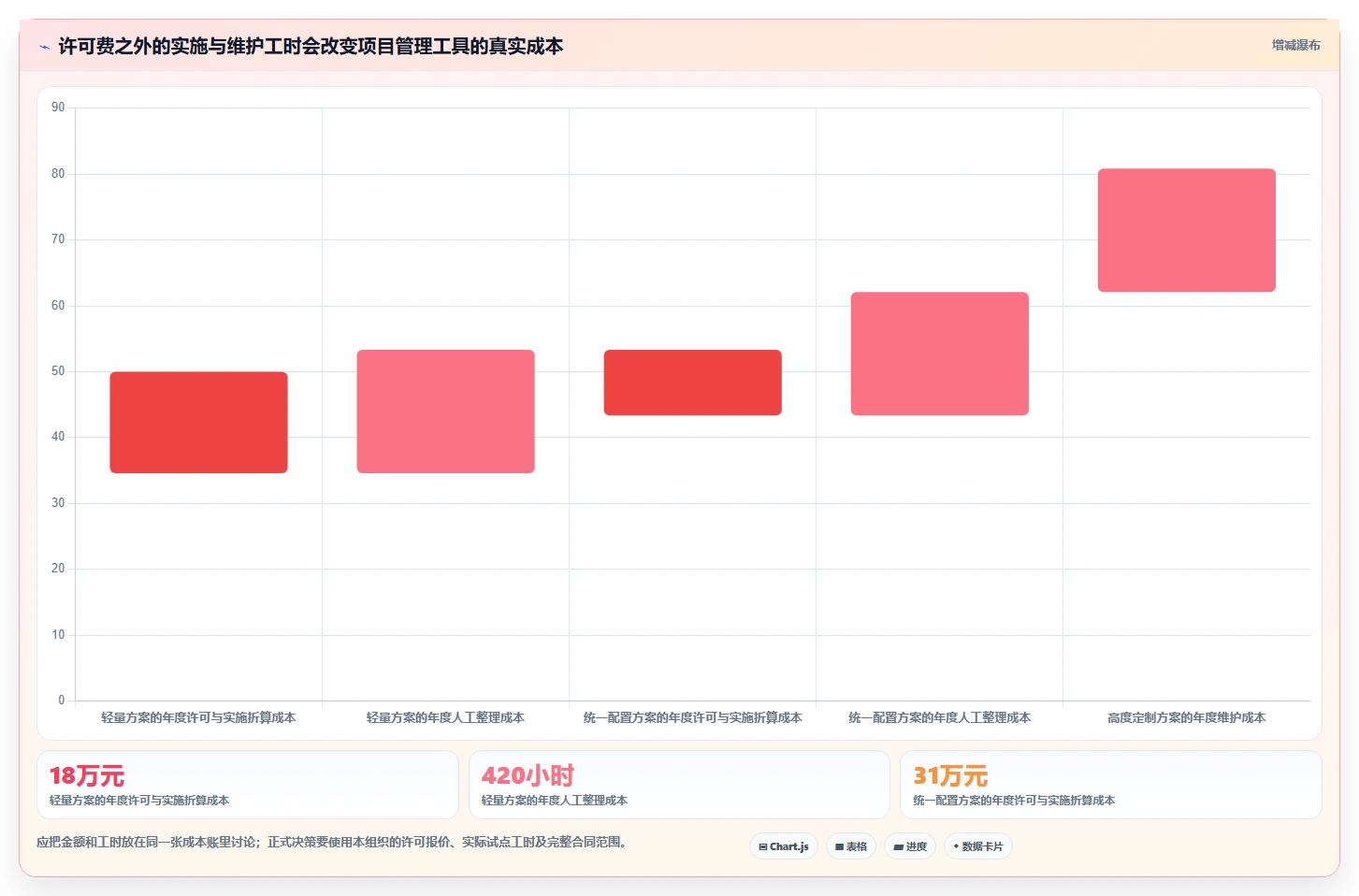The height and width of the screenshot is (896, 1359).
Task: Click the 数据卡片 chip
Action: coord(978,846)
